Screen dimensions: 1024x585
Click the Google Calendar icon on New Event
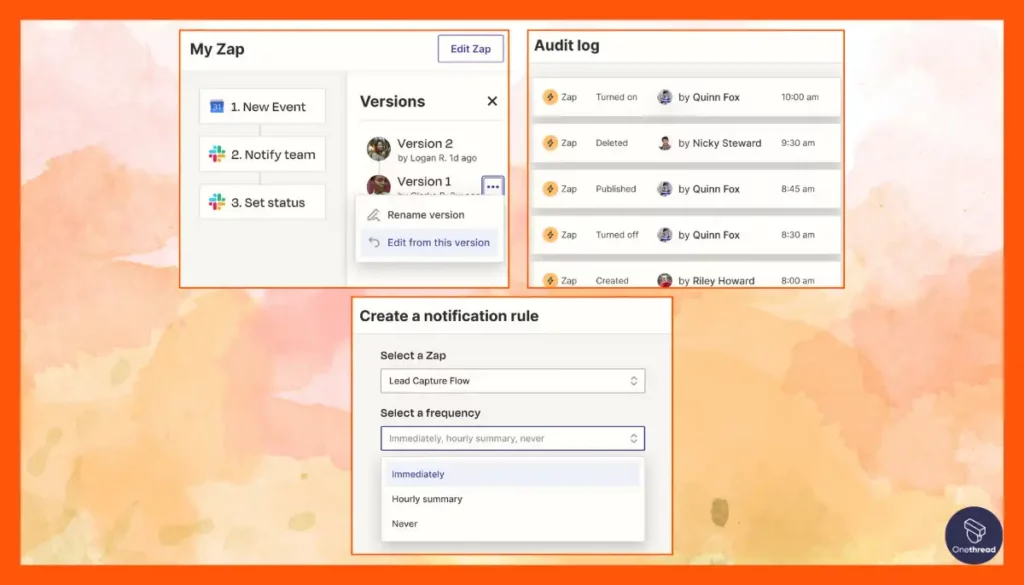tap(217, 106)
